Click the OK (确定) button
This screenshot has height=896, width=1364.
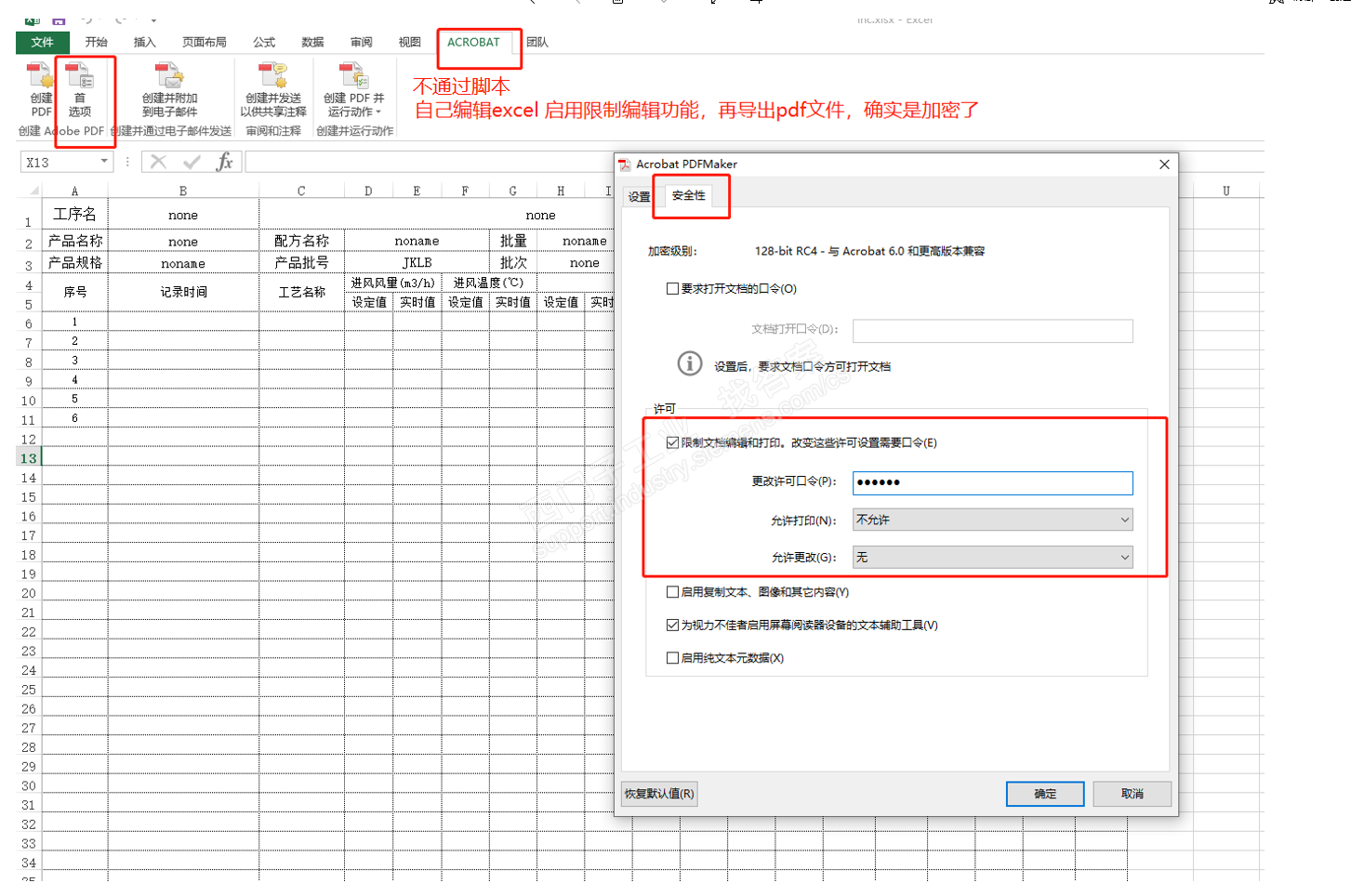[1045, 794]
